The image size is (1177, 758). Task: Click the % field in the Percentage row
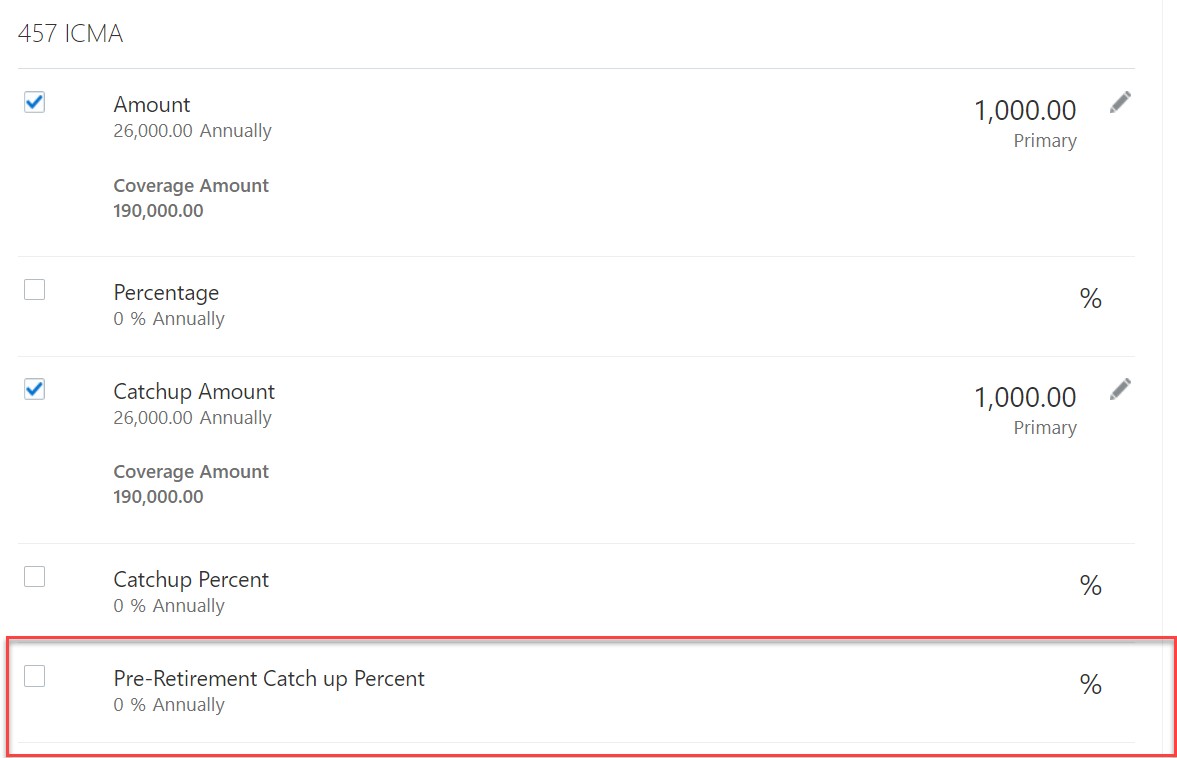(1090, 299)
